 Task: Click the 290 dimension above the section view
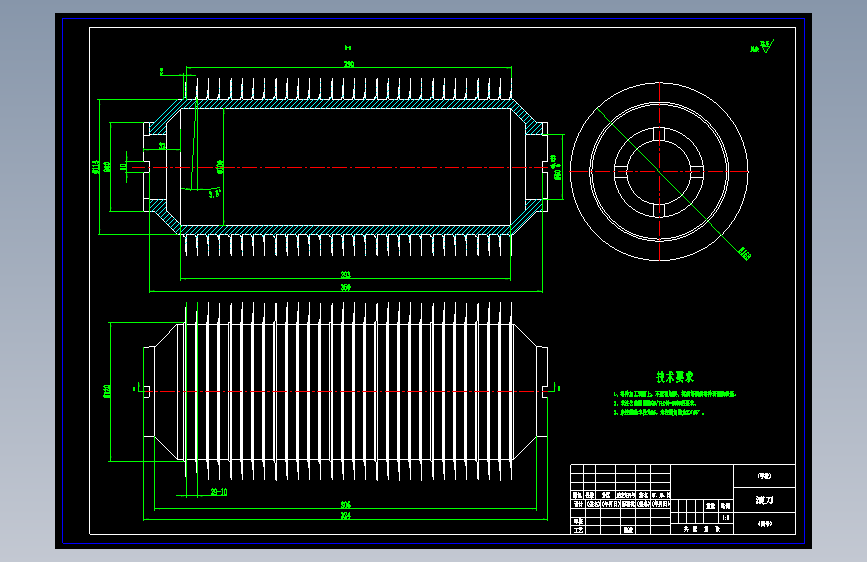[348, 64]
